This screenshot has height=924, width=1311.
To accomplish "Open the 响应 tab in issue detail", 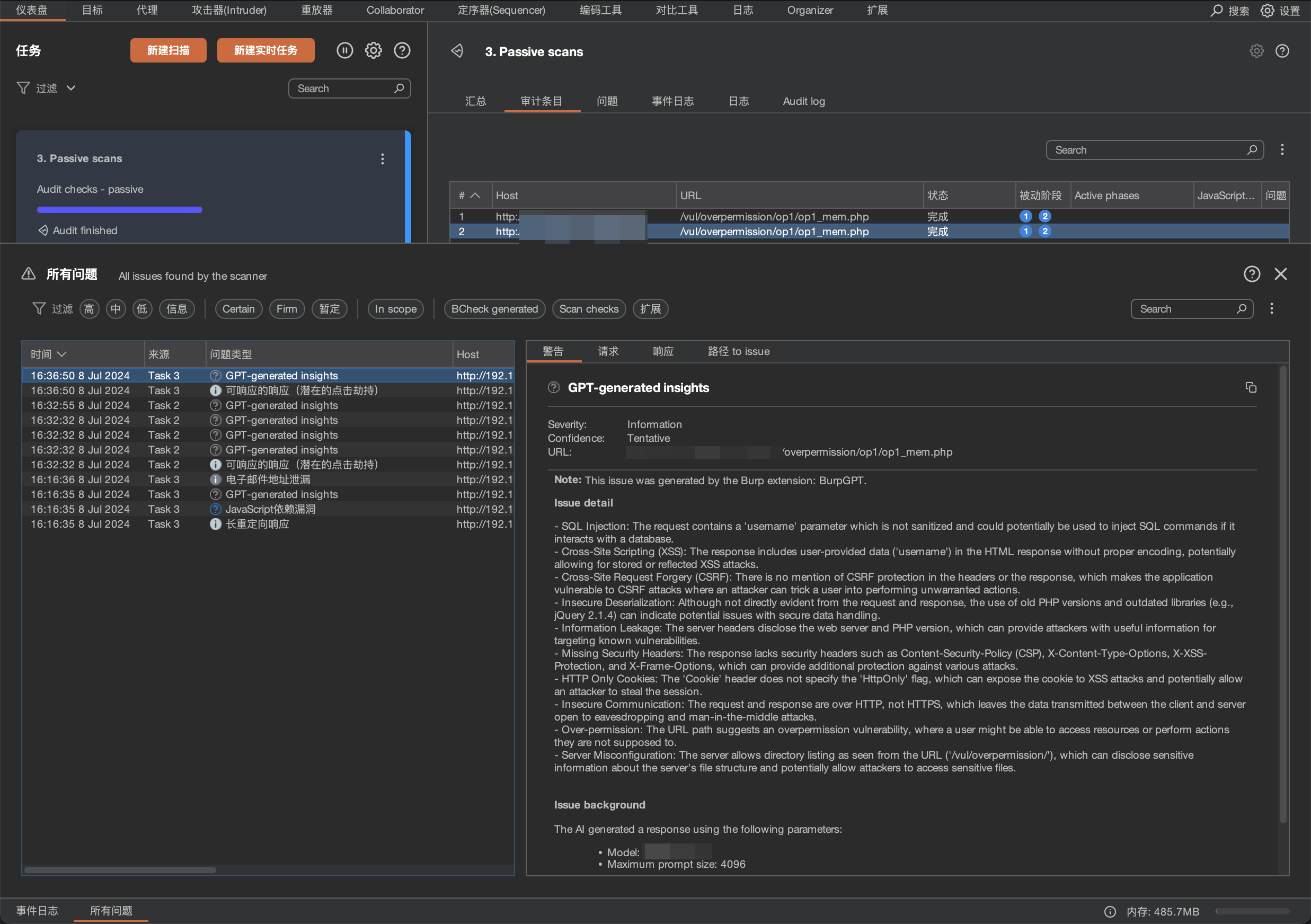I will [663, 352].
